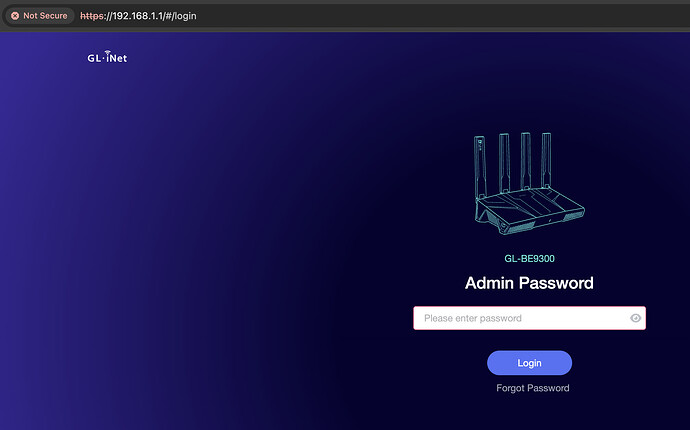
Task: Click the GL-BE9300 model name label
Action: [529, 259]
